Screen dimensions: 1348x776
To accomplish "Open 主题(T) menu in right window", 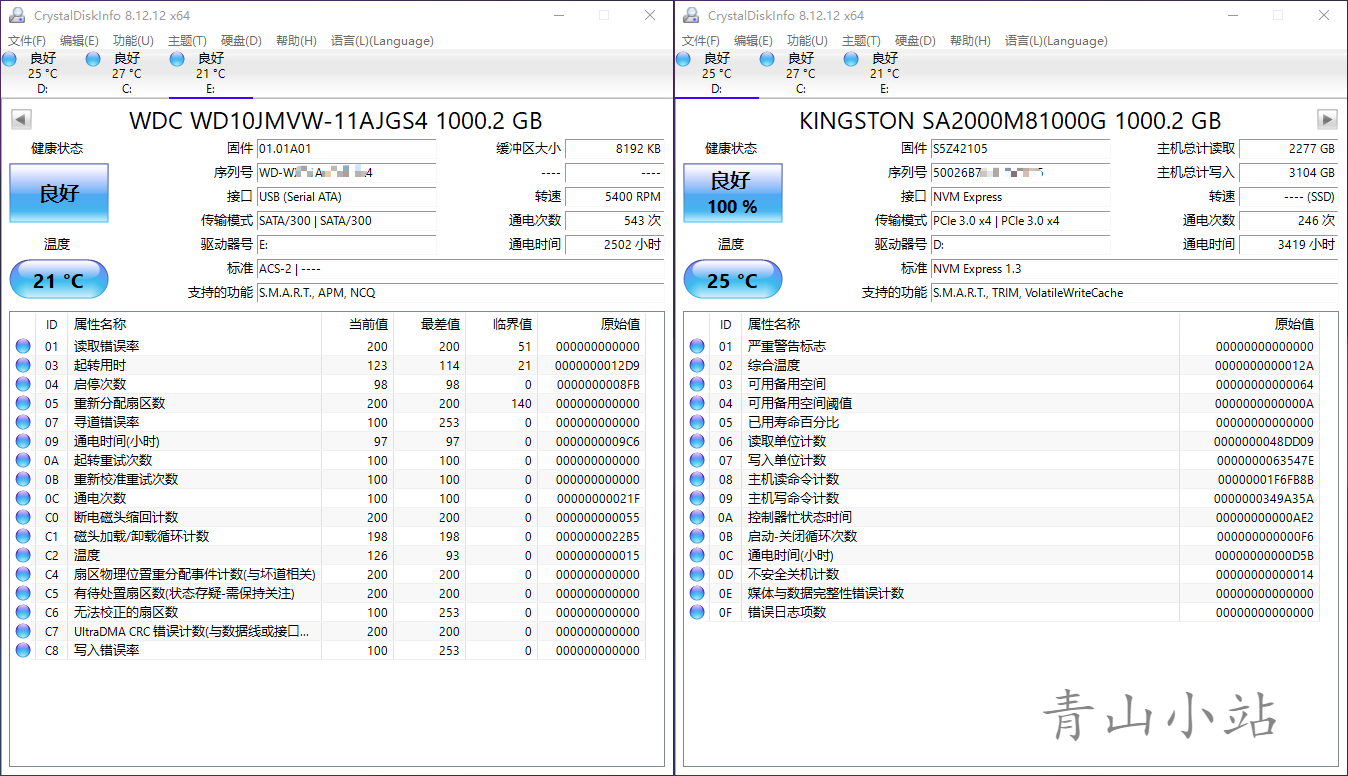I will click(x=861, y=41).
